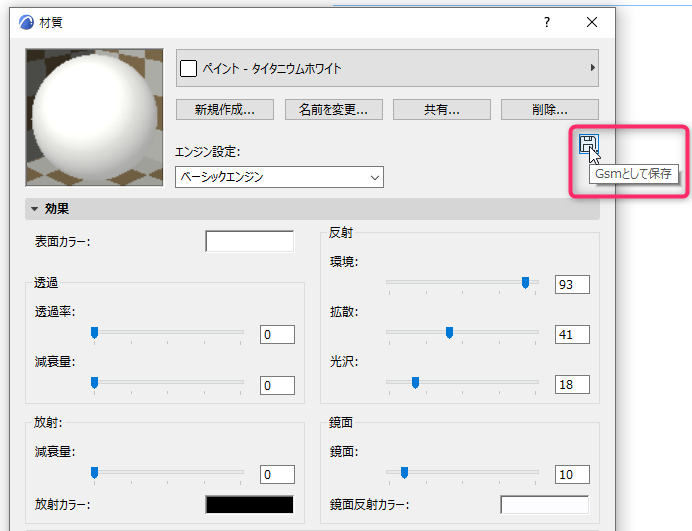Click the 環境: label
Image resolution: width=692 pixels, height=531 pixels.
344,262
